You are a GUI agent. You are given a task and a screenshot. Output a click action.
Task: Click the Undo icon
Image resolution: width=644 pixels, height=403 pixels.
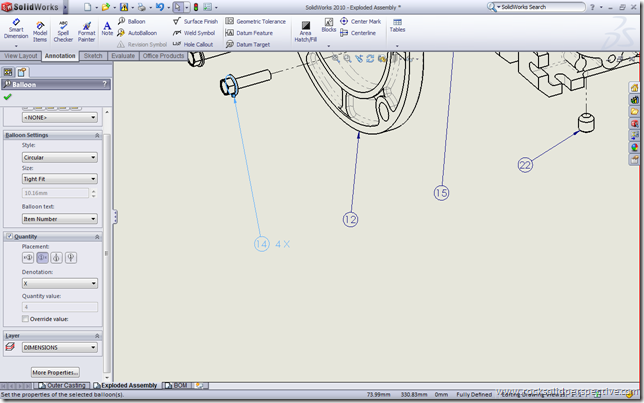[160, 7]
